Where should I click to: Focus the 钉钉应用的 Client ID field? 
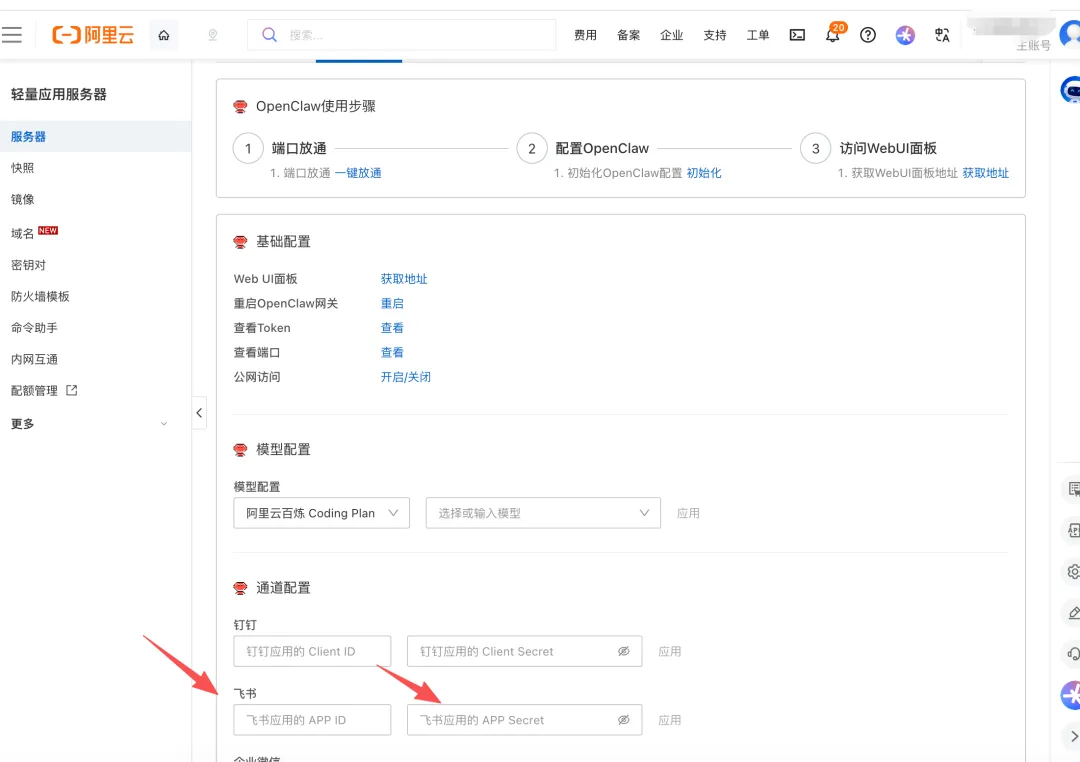(312, 651)
